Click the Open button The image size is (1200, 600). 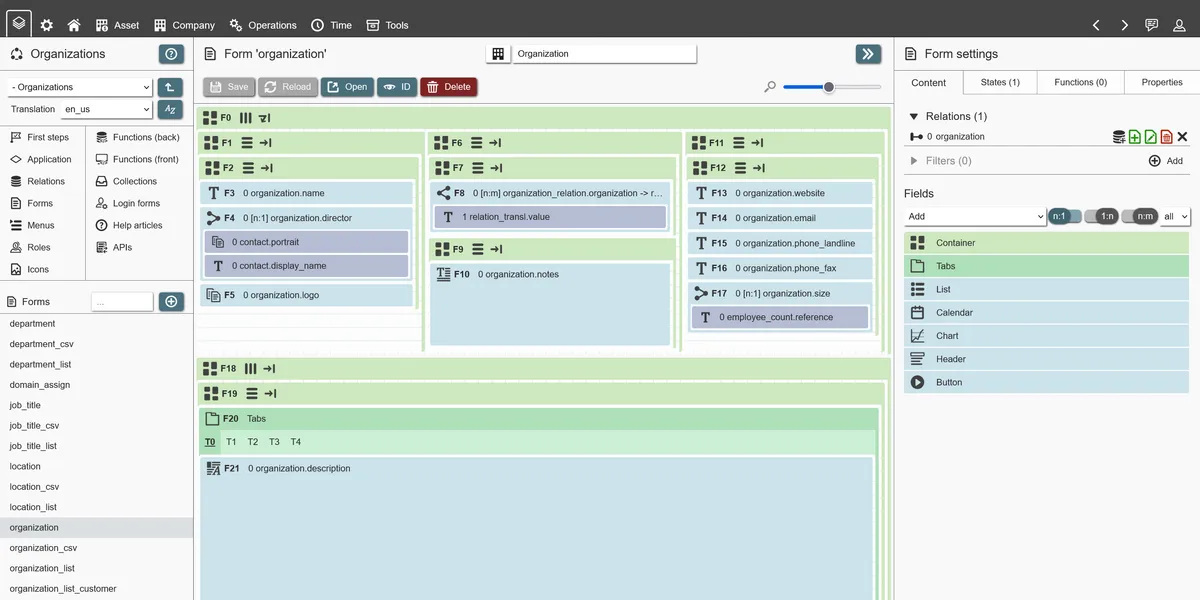coord(347,87)
